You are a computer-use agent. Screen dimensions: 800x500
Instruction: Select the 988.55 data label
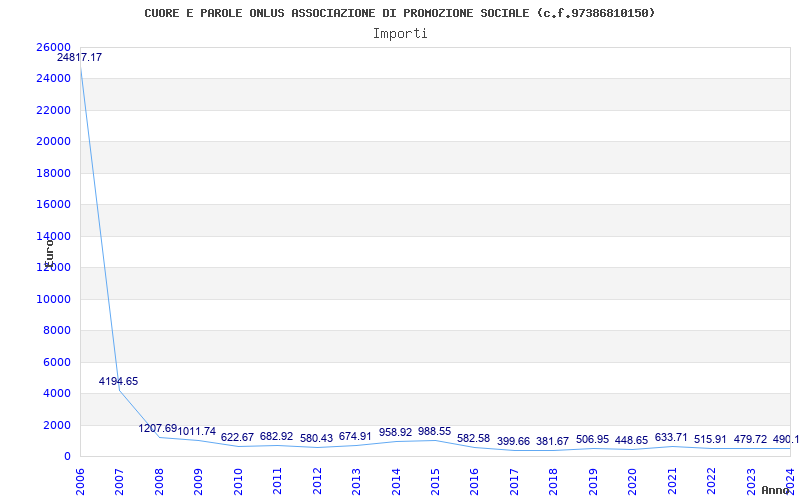click(x=435, y=432)
